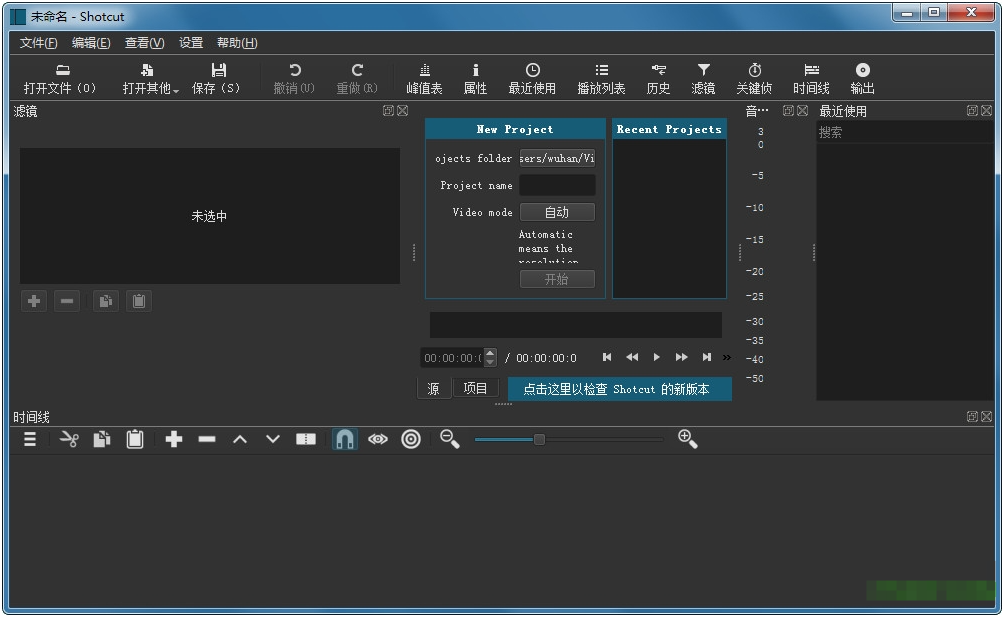This screenshot has height=617, width=1005.
Task: Click the current timecode field
Action: pyautogui.click(x=453, y=358)
